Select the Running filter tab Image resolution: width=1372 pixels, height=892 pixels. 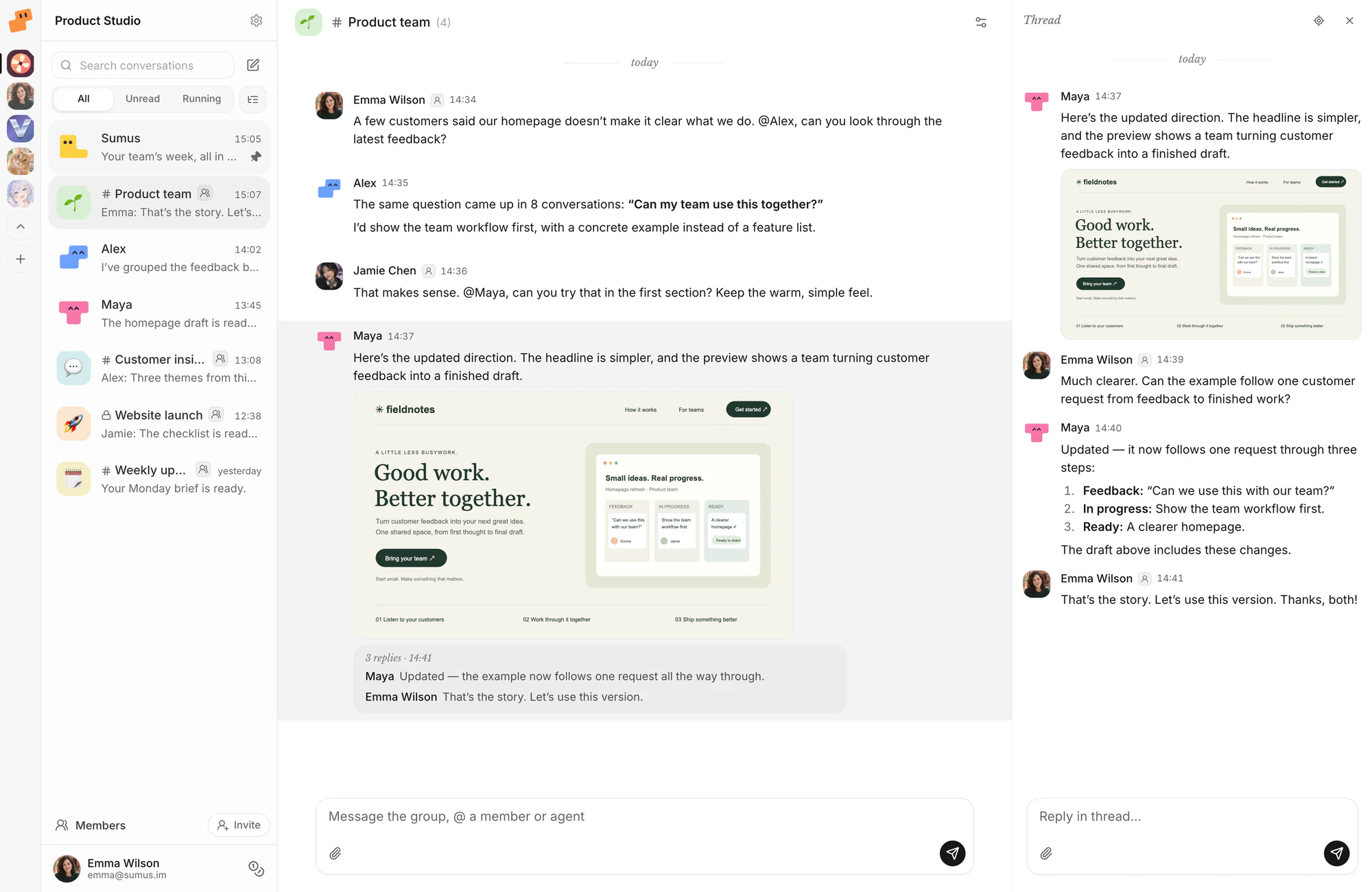pyautogui.click(x=202, y=99)
